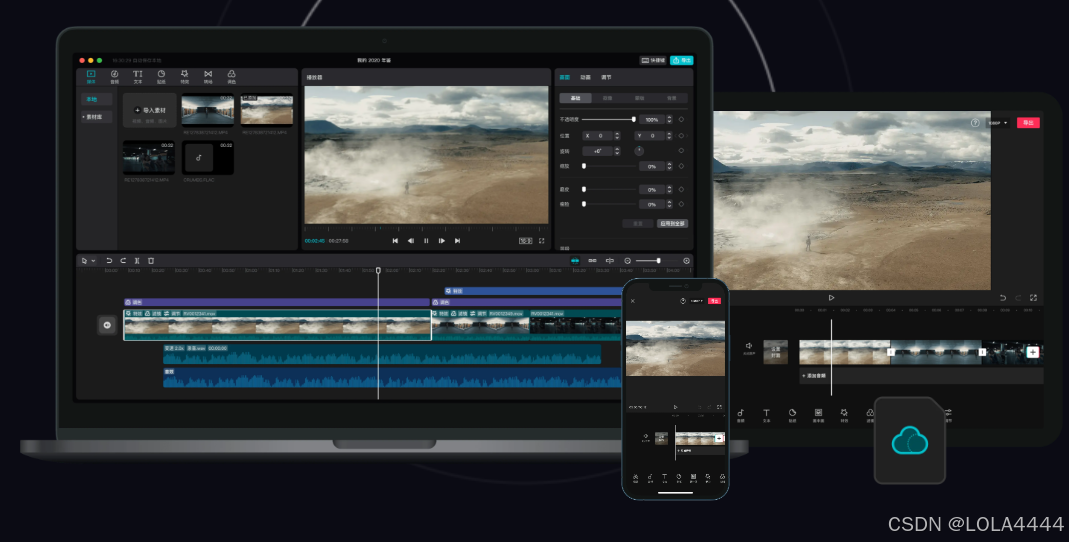Toggle the opacity keyframe diamond
This screenshot has height=542, width=1069.
[x=681, y=119]
